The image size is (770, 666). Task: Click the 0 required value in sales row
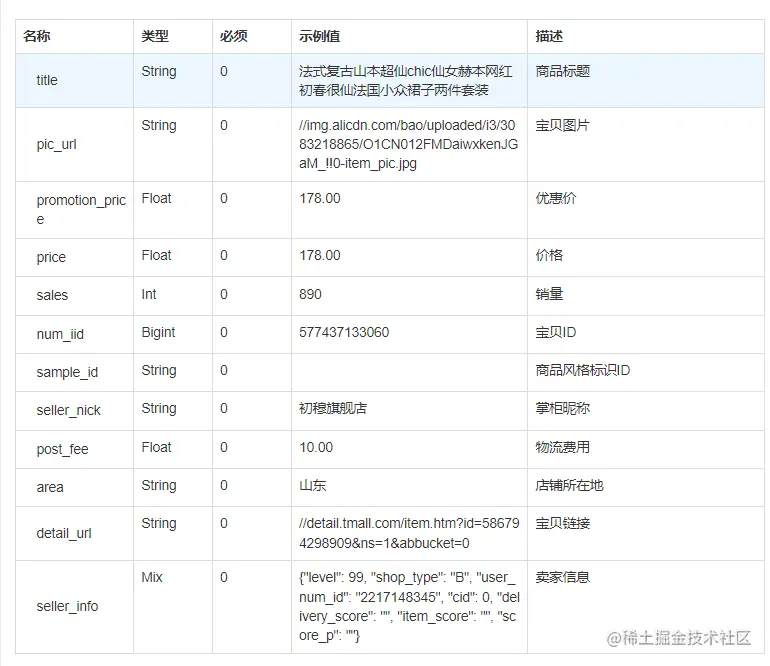[224, 294]
